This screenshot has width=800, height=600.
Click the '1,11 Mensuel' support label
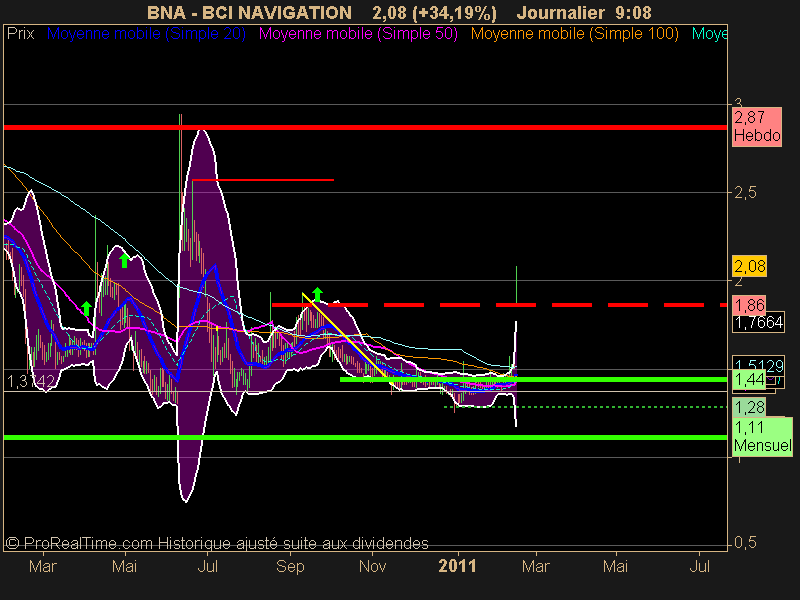point(762,437)
